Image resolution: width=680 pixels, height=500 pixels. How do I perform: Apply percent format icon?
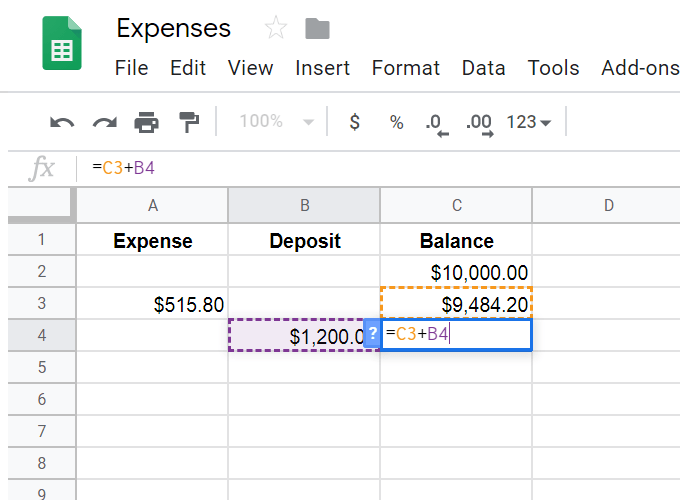tap(397, 123)
